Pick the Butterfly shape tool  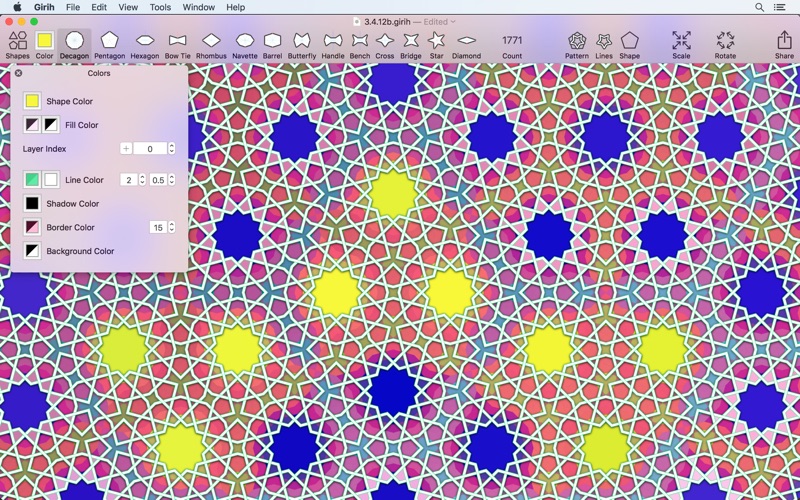[302, 44]
